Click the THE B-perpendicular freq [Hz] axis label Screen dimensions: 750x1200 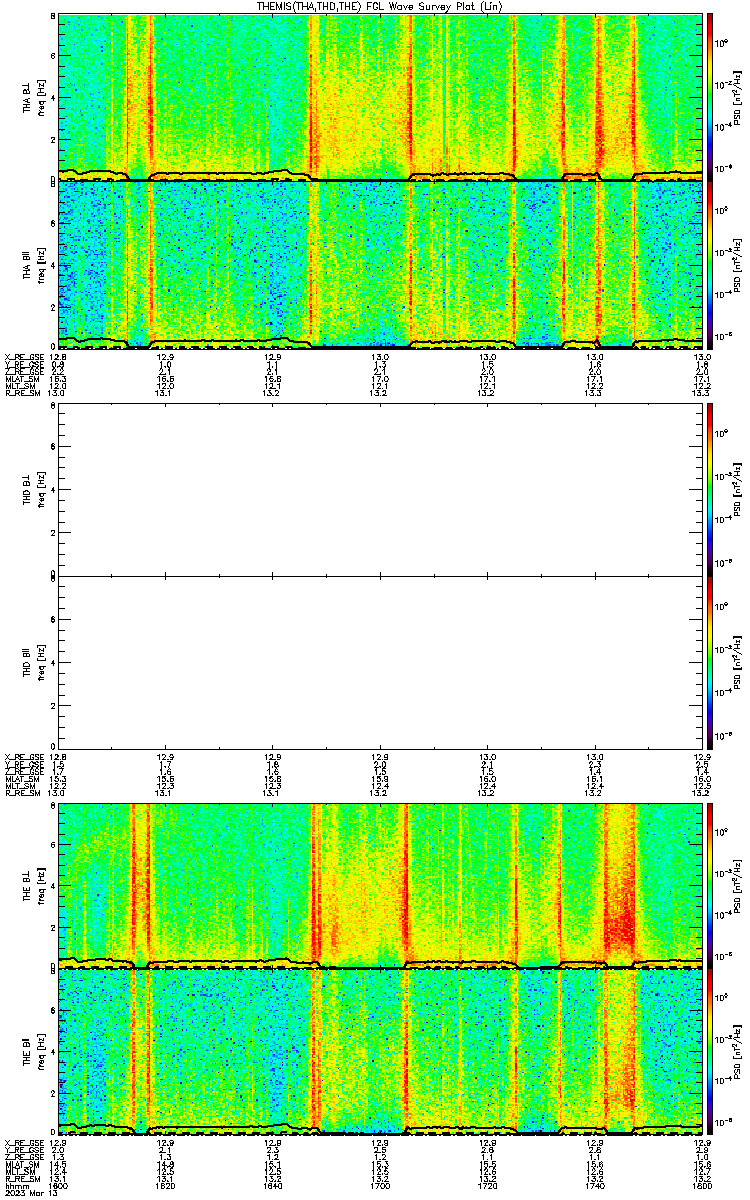coord(41,886)
